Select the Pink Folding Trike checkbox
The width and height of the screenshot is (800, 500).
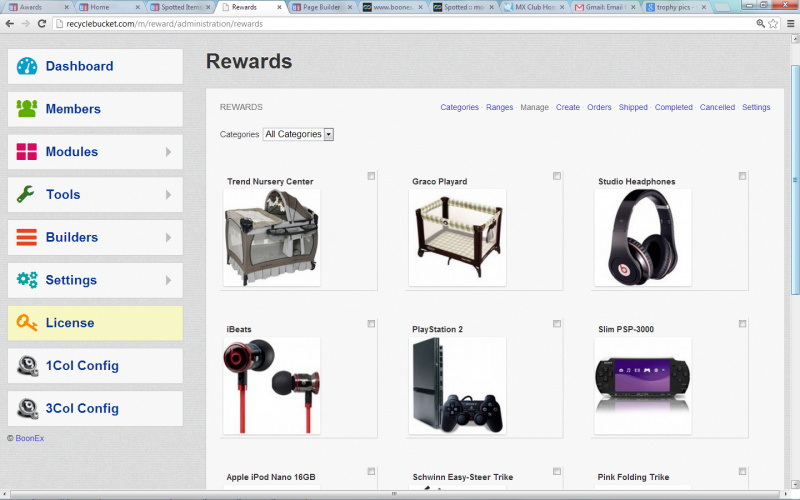[x=742, y=471]
